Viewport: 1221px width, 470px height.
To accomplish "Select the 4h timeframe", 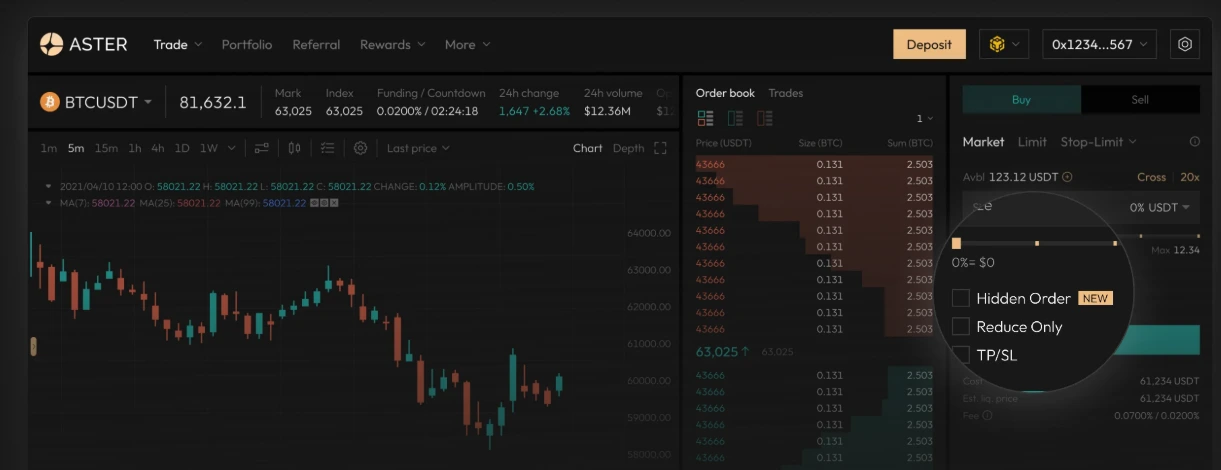I will click(158, 148).
